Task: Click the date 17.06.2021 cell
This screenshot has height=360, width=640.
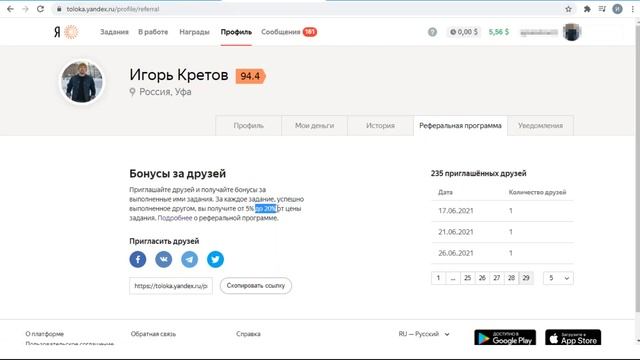Action: (456, 211)
